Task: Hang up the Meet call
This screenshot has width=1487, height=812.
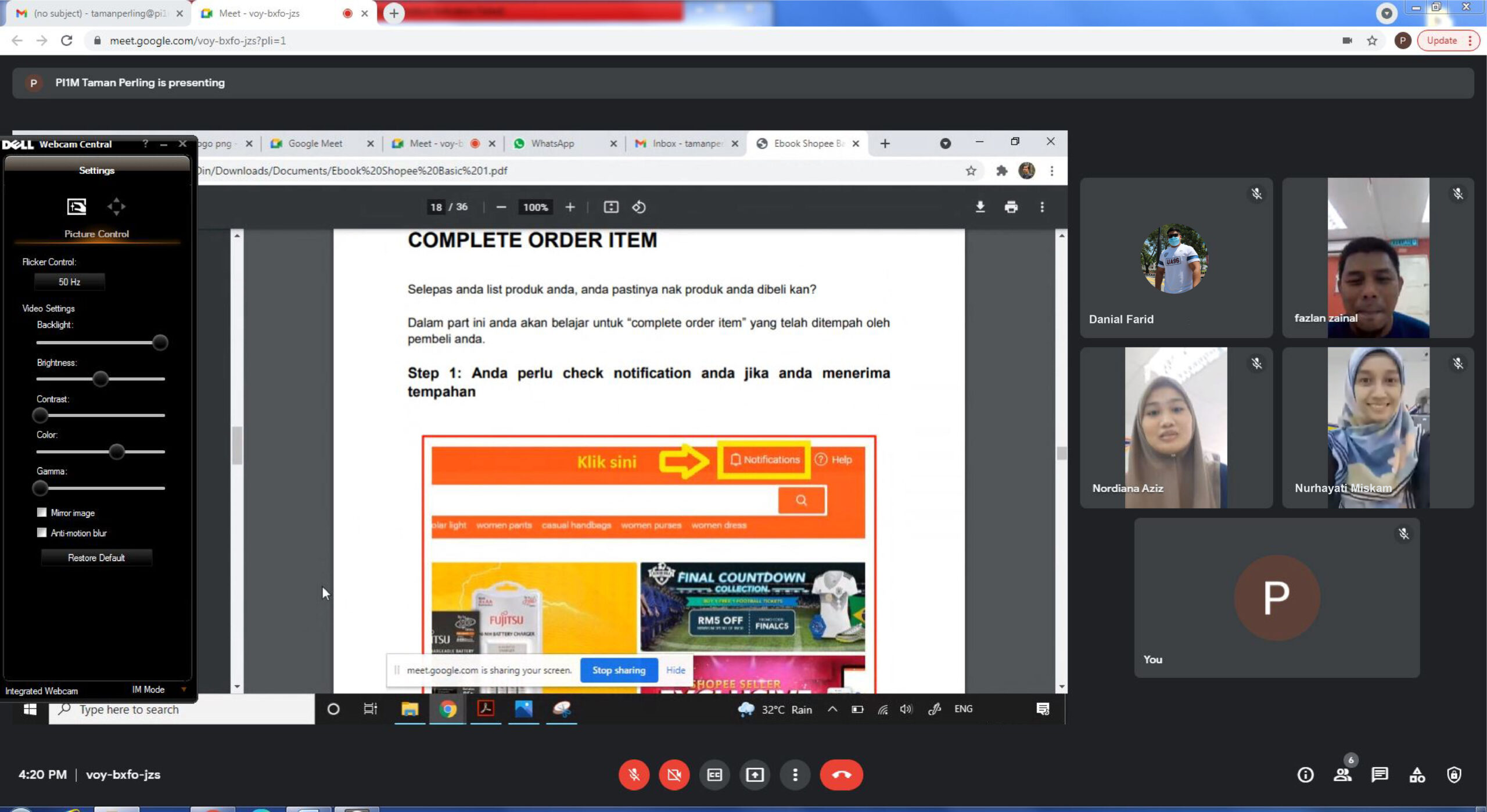Action: click(841, 774)
